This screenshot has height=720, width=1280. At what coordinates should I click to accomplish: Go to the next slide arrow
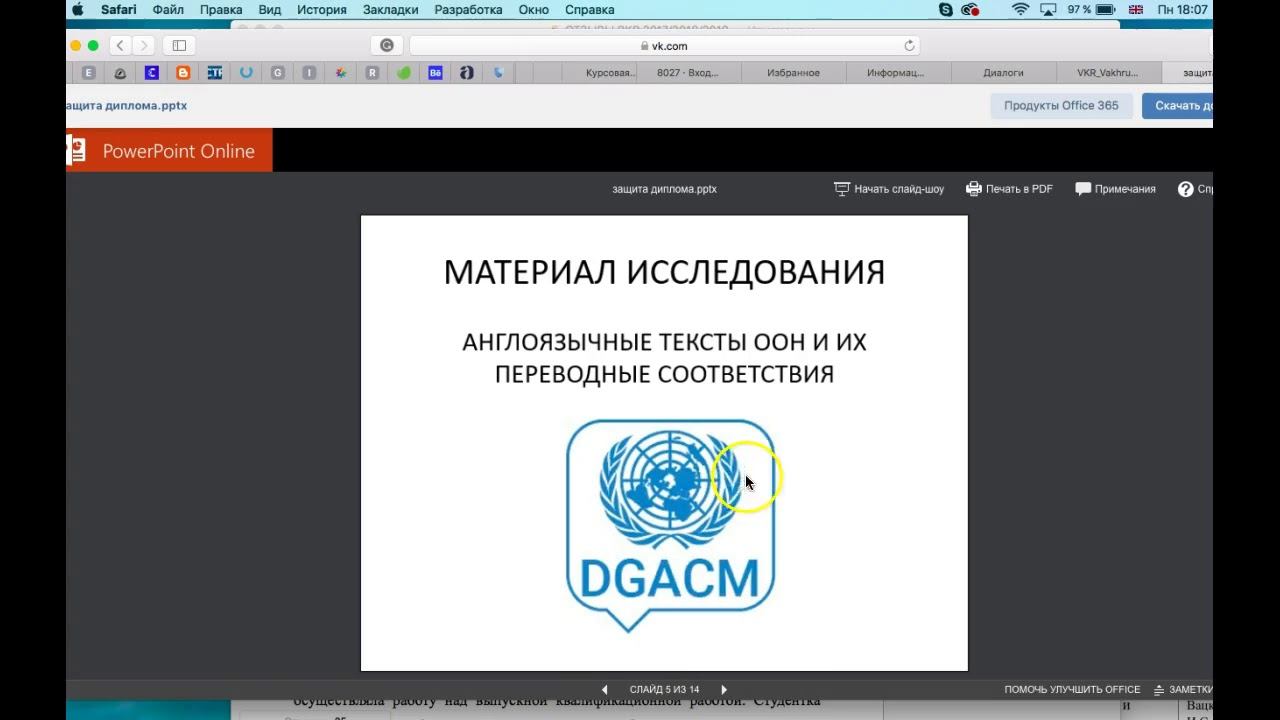pyautogui.click(x=724, y=689)
